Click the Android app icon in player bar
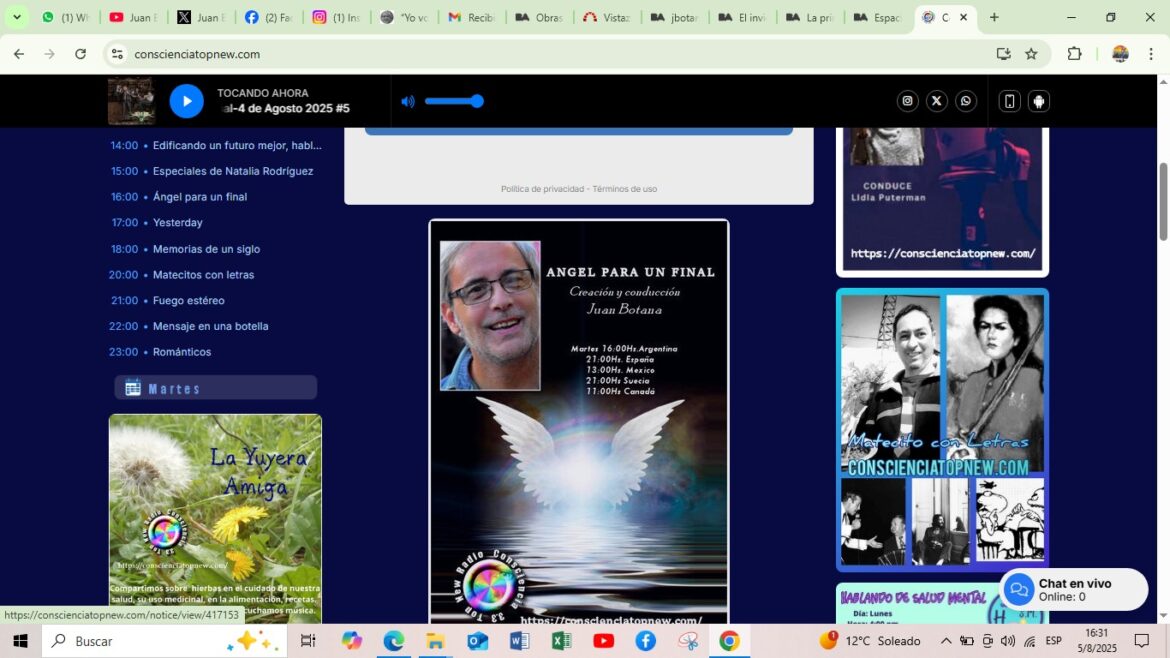The height and width of the screenshot is (658, 1170). 1038,101
